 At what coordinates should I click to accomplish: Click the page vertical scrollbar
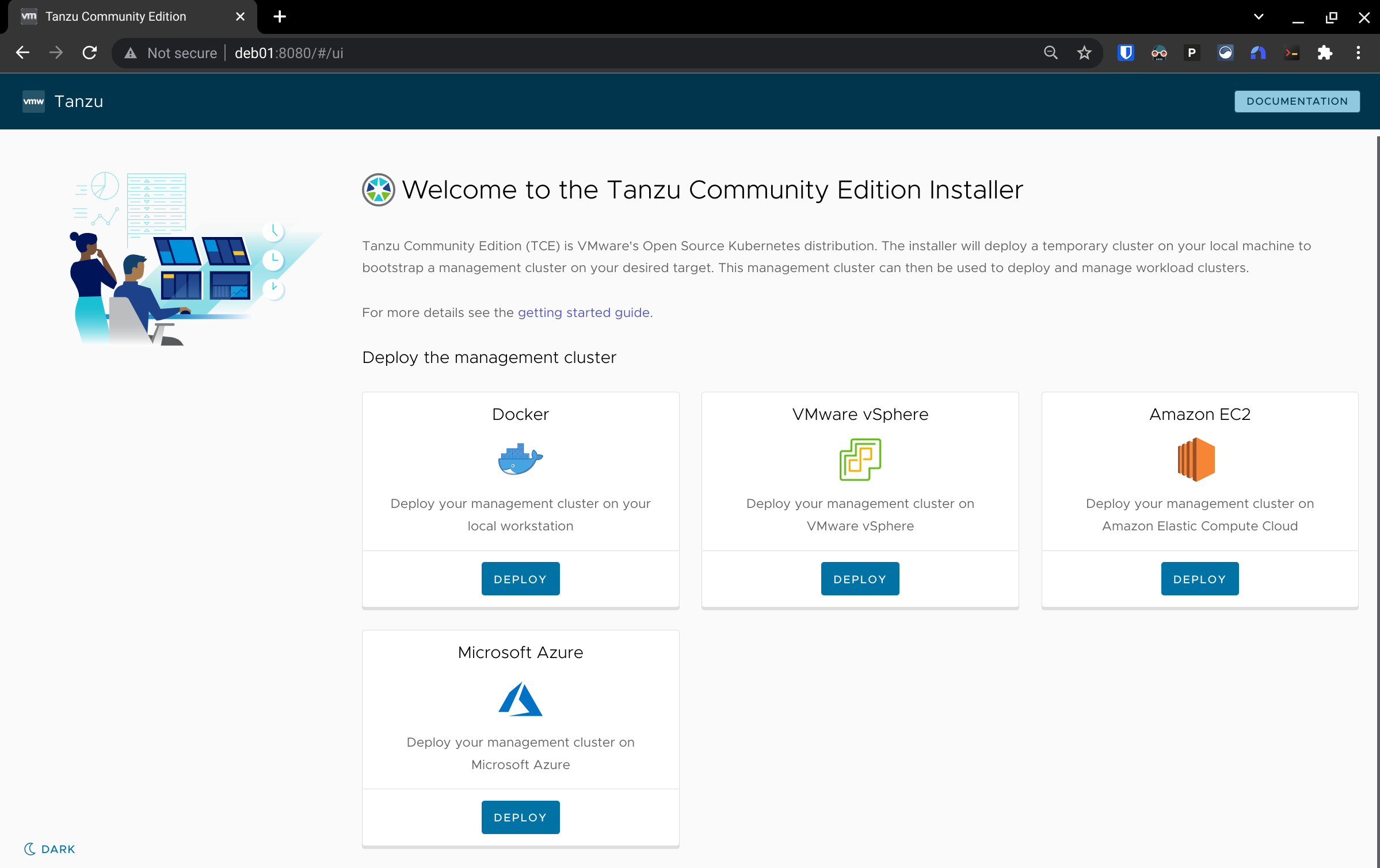(x=1377, y=500)
